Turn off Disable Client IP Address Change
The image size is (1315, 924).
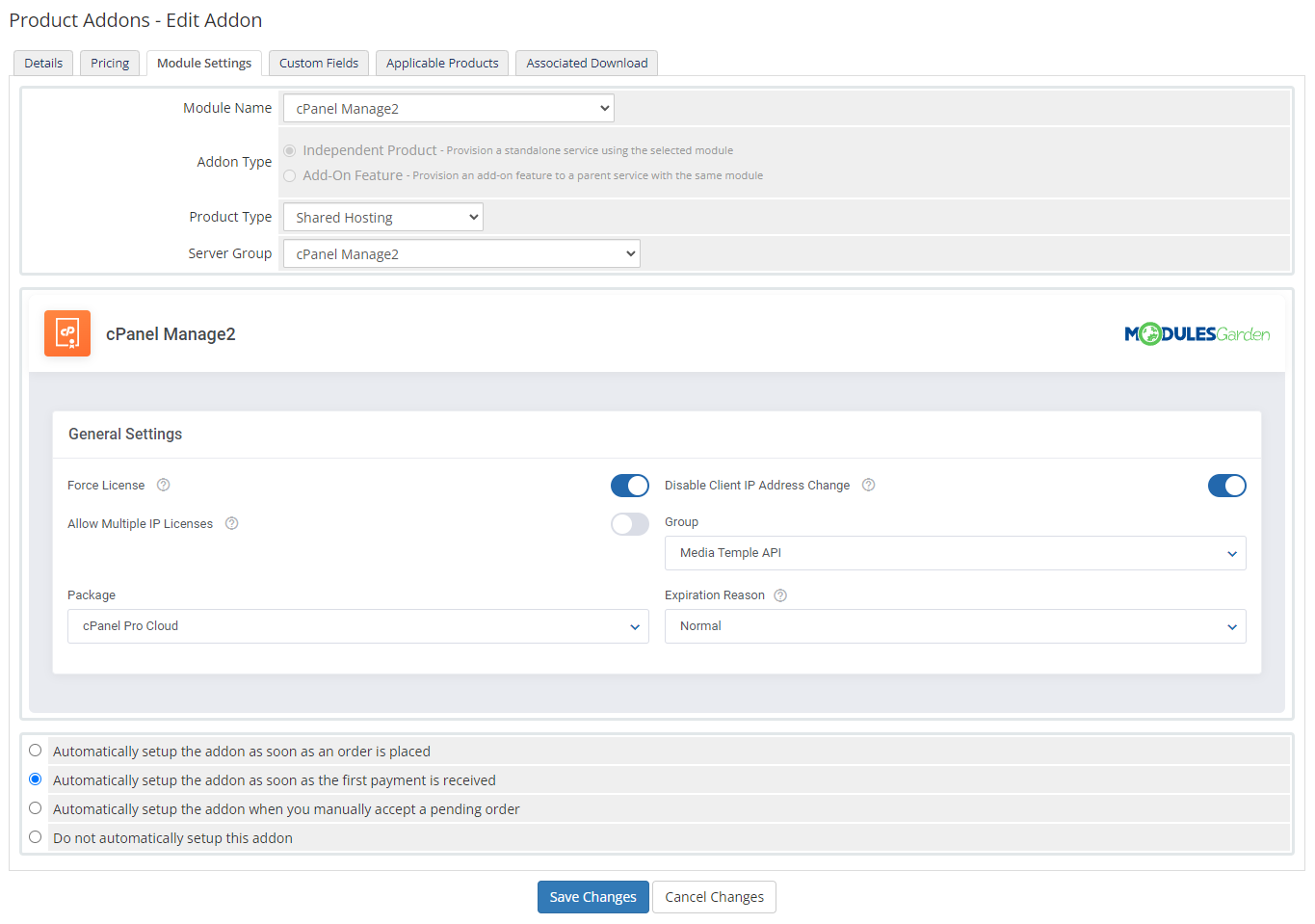[1226, 485]
